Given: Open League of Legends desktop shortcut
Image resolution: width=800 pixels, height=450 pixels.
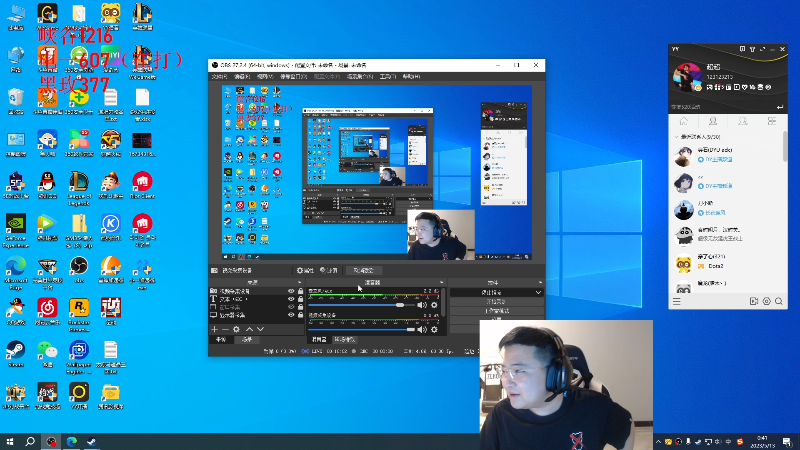Looking at the screenshot, I should pos(79,189).
